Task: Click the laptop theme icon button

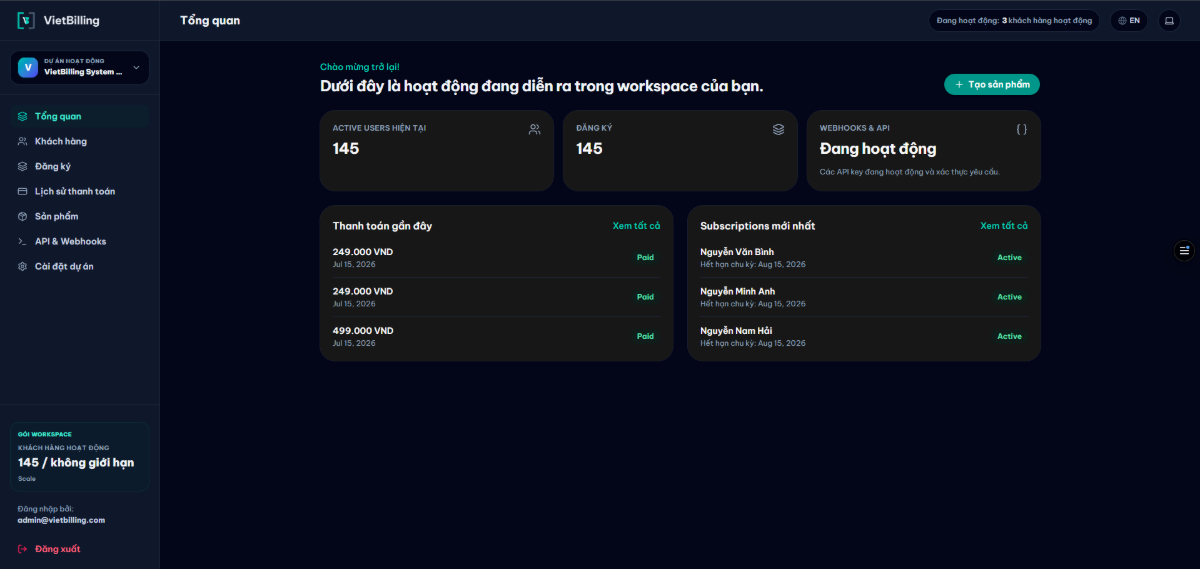Action: point(1169,20)
